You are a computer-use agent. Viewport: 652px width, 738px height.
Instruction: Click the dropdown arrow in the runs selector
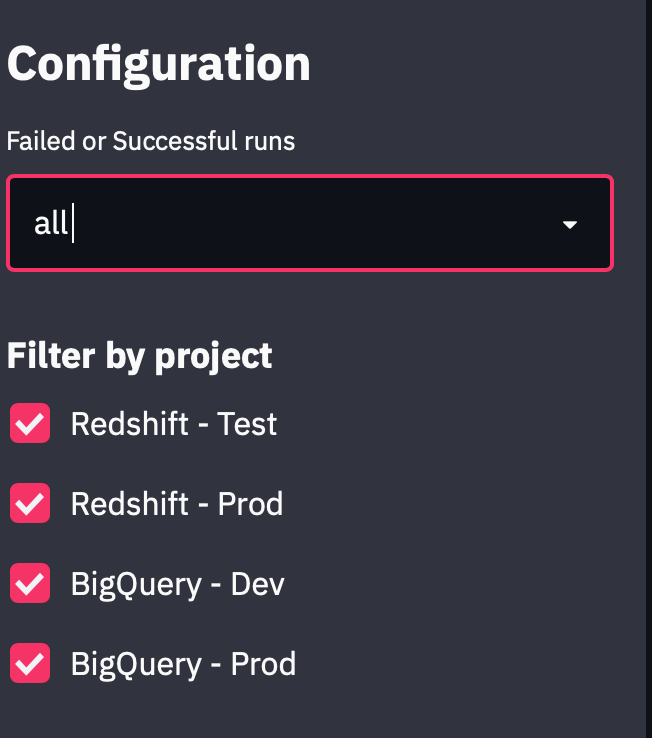pos(570,225)
